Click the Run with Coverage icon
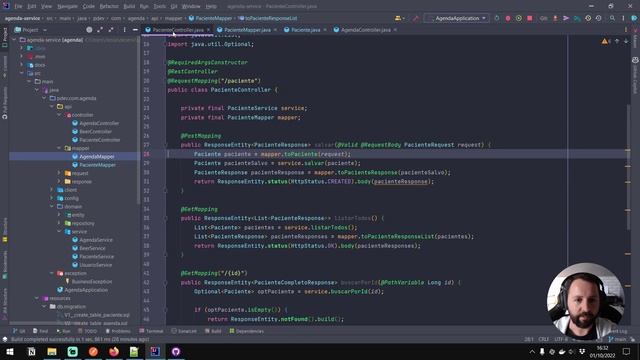Screen dimensions: 640x360 519,18
